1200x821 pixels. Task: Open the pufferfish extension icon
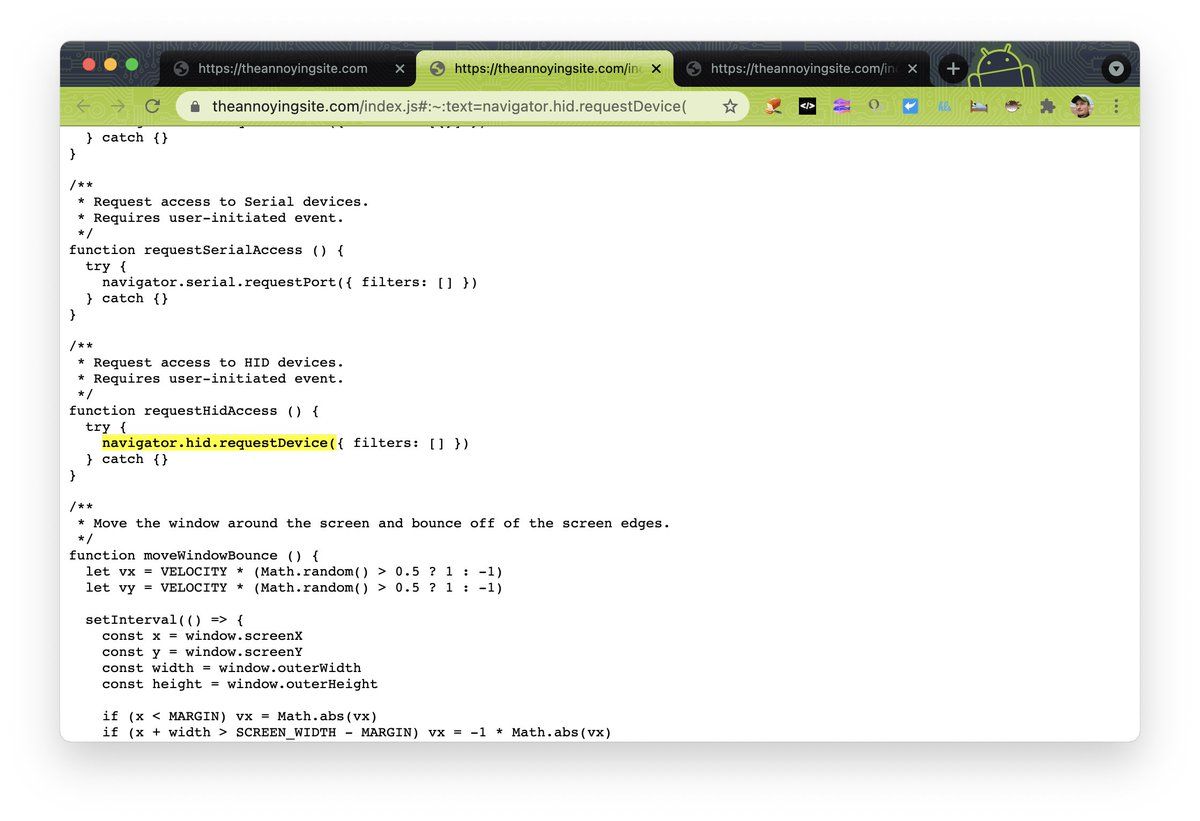1012,105
